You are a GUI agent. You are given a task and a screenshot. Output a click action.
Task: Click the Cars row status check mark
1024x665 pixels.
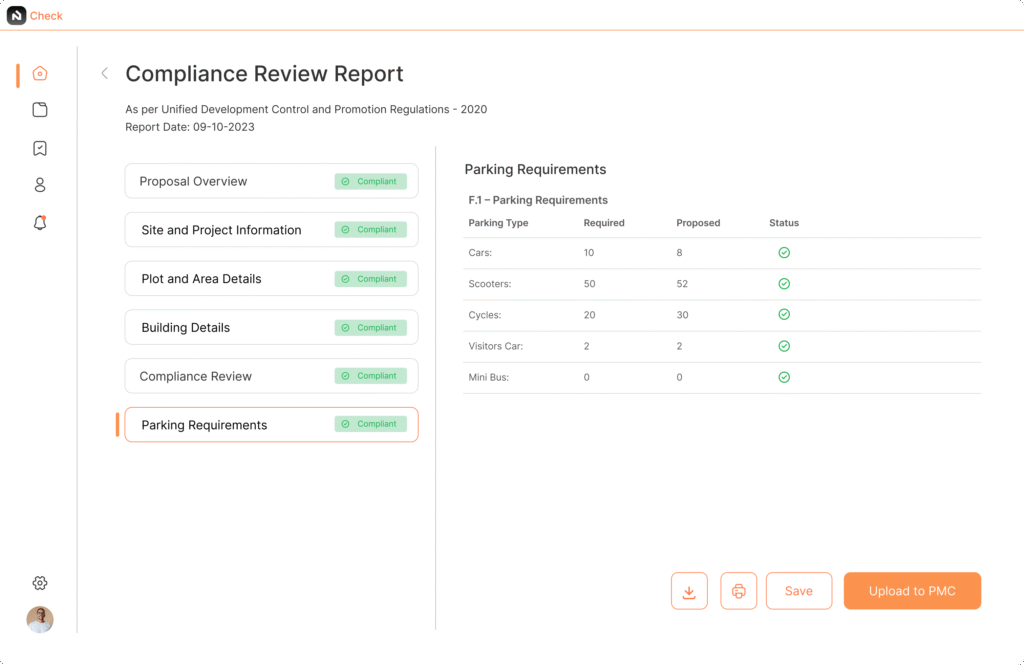tap(784, 253)
